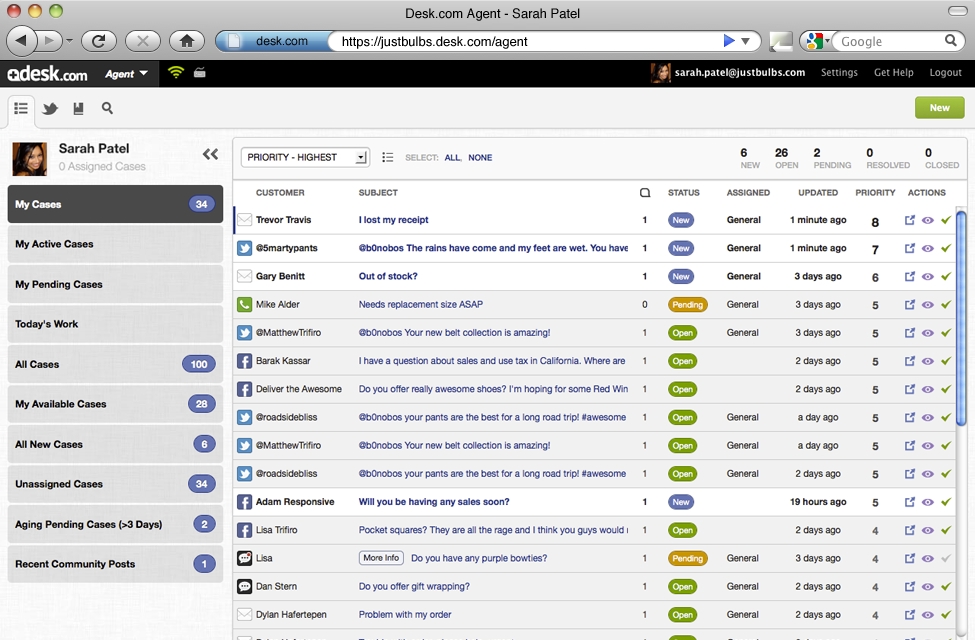This screenshot has width=975, height=640.
Task: Click chat icon for Lisa case
Action: (x=244, y=558)
